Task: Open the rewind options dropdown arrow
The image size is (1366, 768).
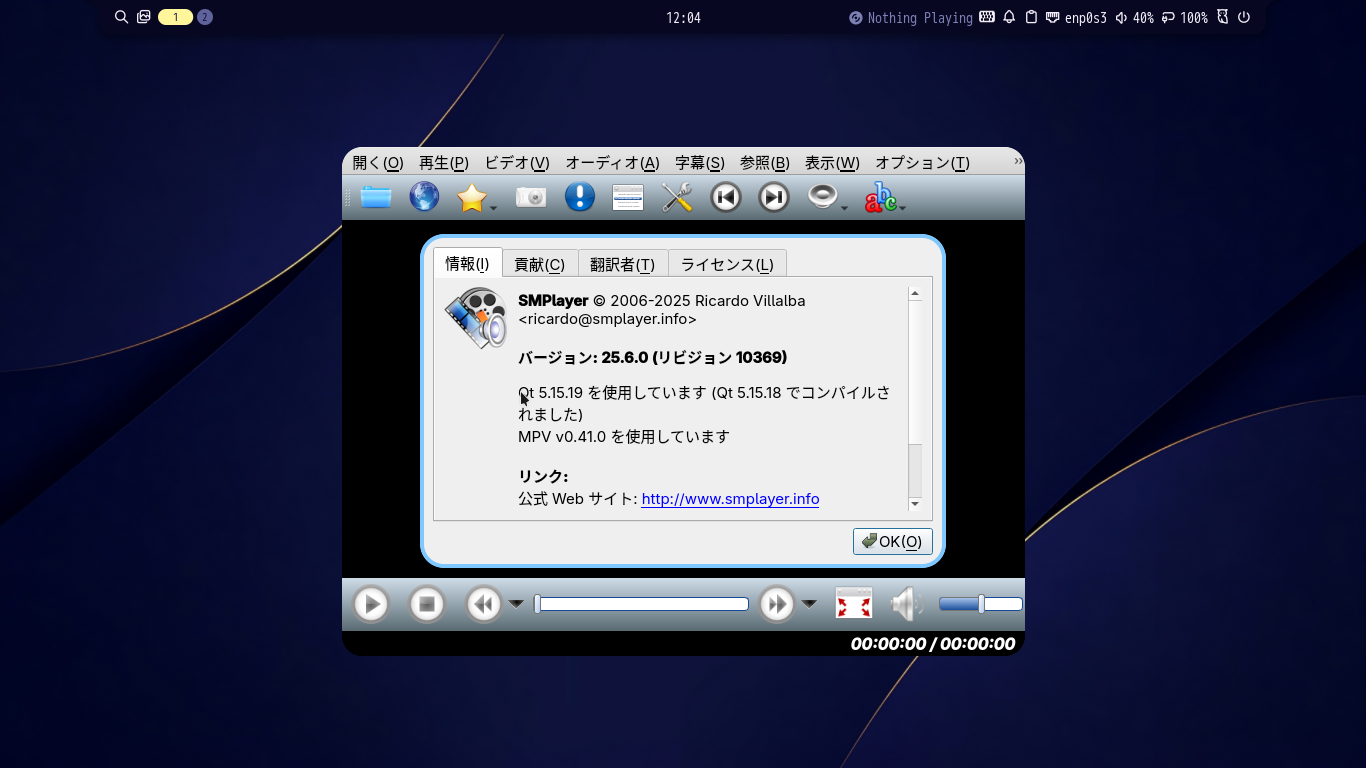Action: pyautogui.click(x=516, y=604)
